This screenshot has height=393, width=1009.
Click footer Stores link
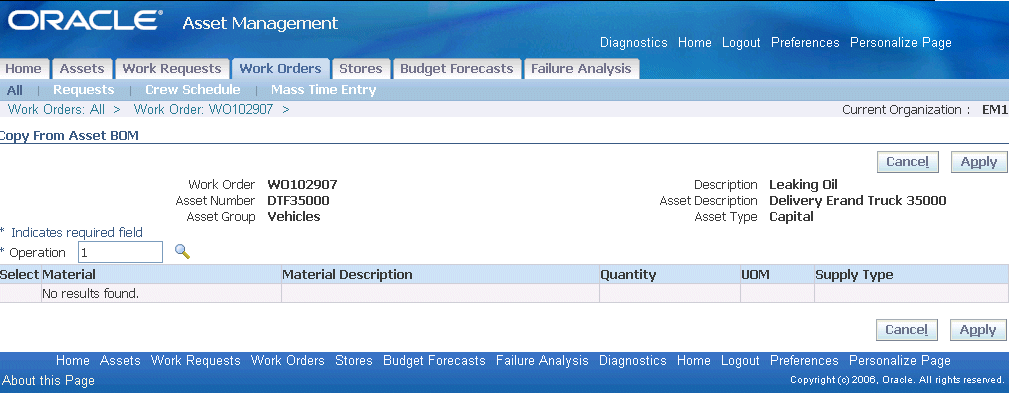(x=354, y=361)
